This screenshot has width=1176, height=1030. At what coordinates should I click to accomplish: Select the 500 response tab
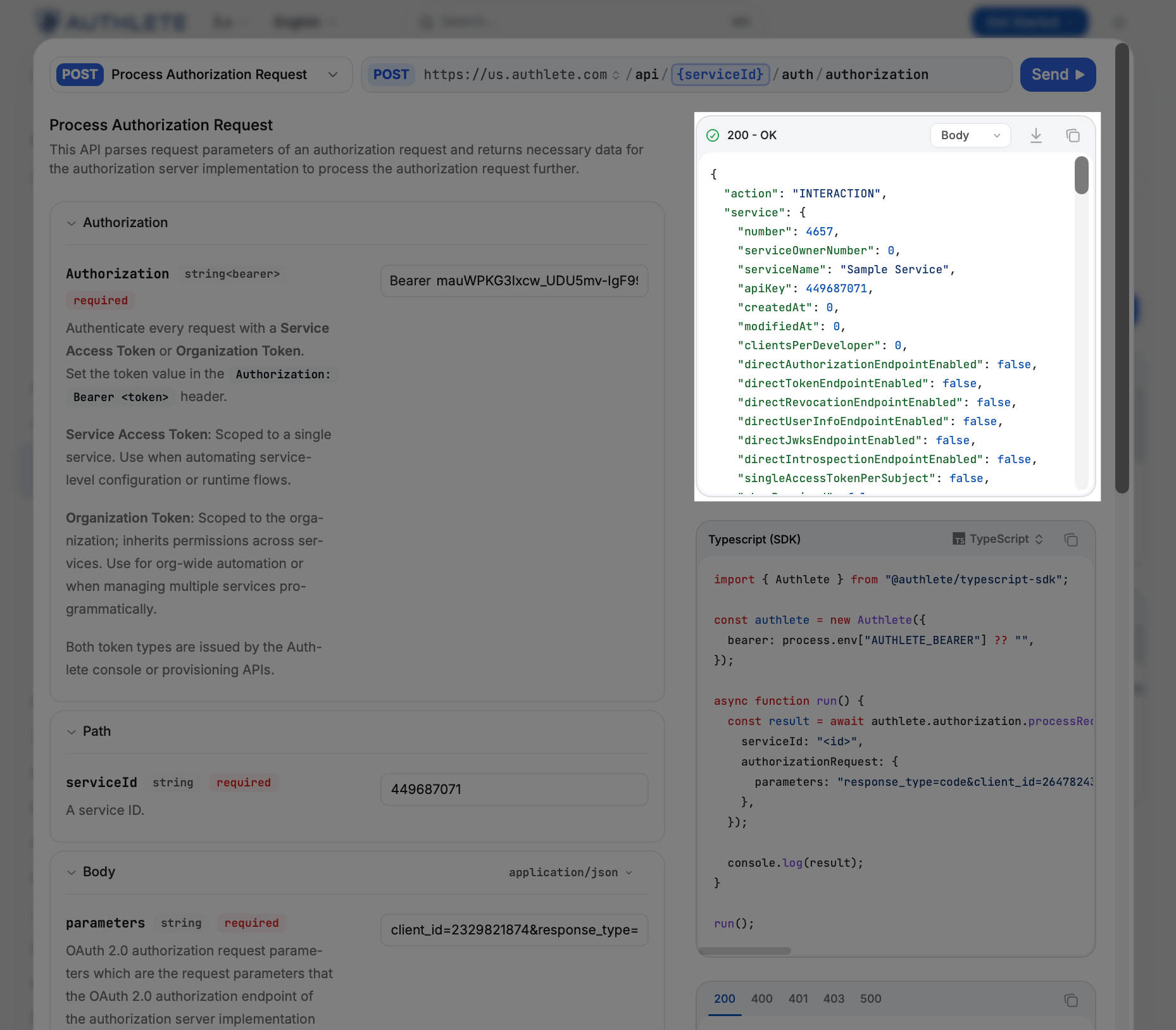(x=870, y=999)
